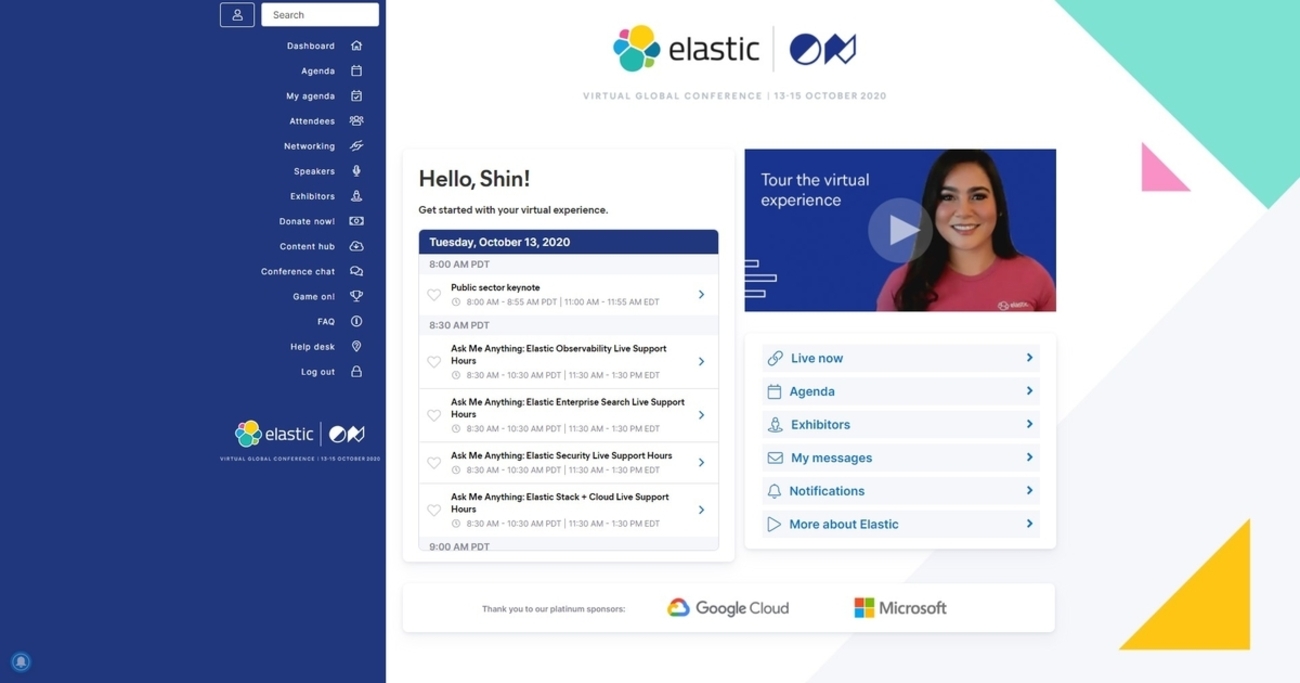Open Elastic Enterprise Search session chevron
Screen dimensions: 1300x683
coord(701,415)
